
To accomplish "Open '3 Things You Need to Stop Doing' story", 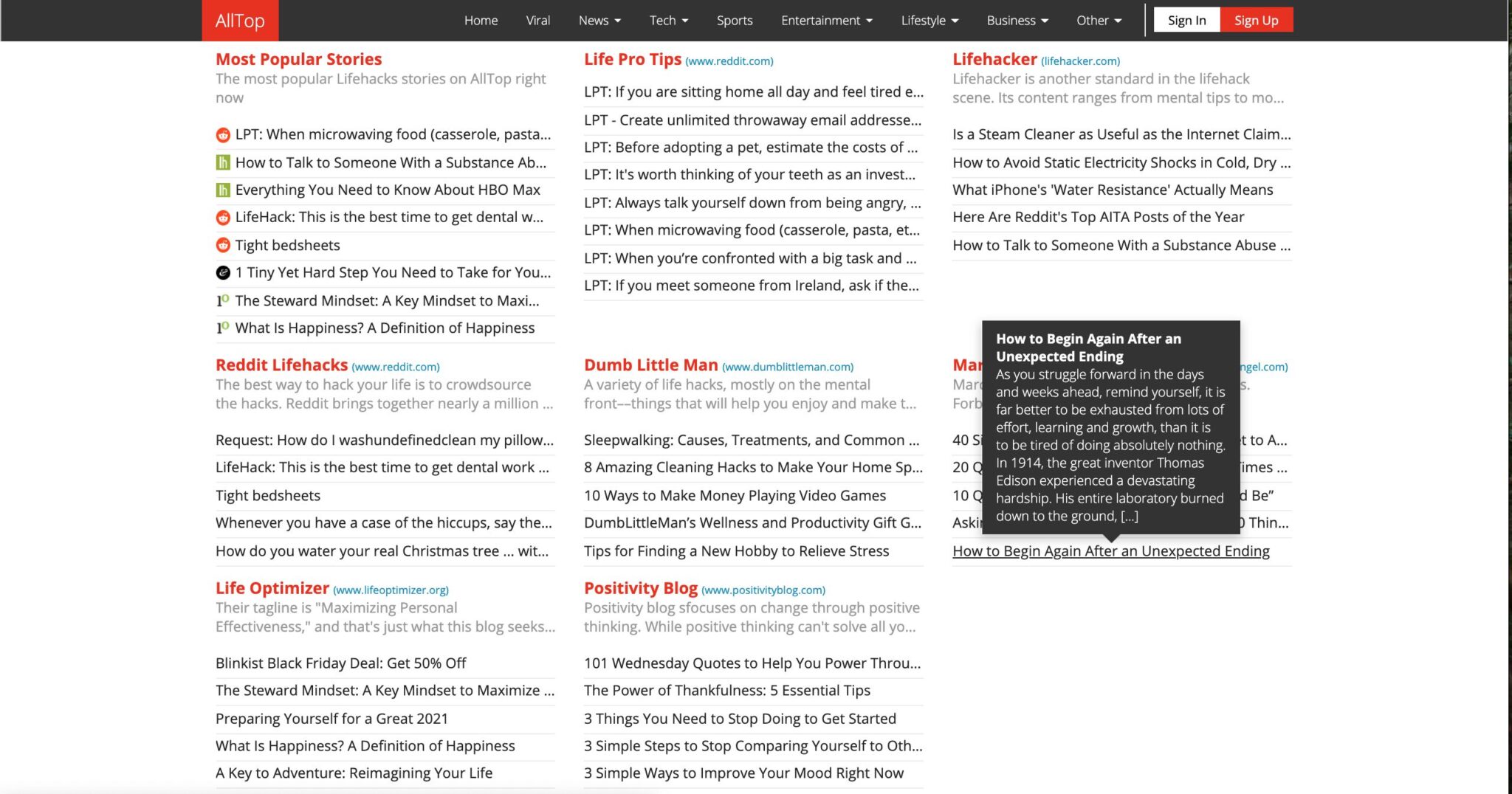I will point(740,718).
